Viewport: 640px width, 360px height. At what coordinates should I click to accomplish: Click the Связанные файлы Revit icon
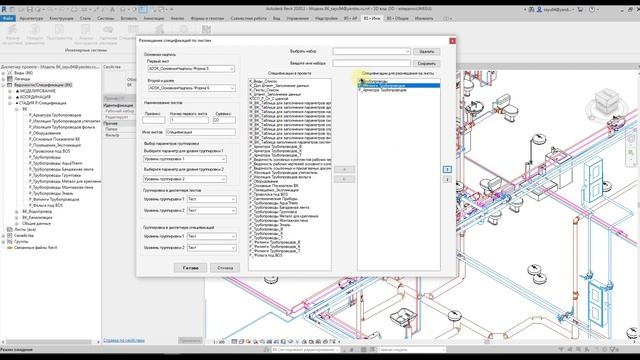coord(10,248)
